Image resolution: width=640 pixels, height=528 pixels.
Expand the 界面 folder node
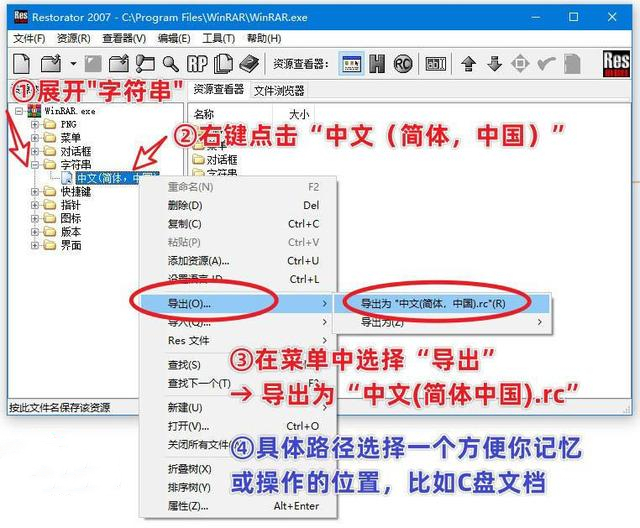(35, 245)
